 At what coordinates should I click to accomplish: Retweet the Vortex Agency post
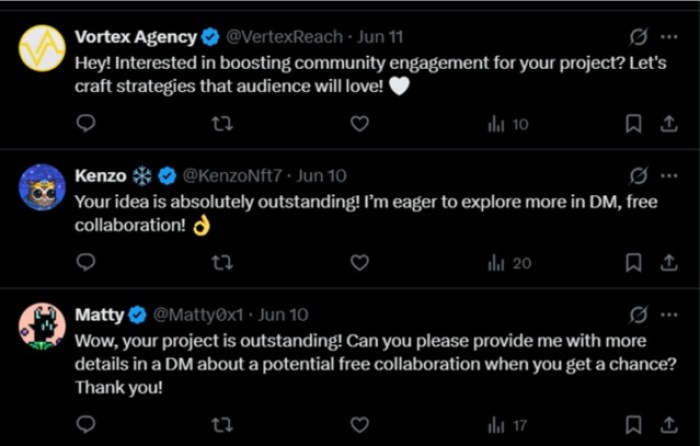coord(223,124)
